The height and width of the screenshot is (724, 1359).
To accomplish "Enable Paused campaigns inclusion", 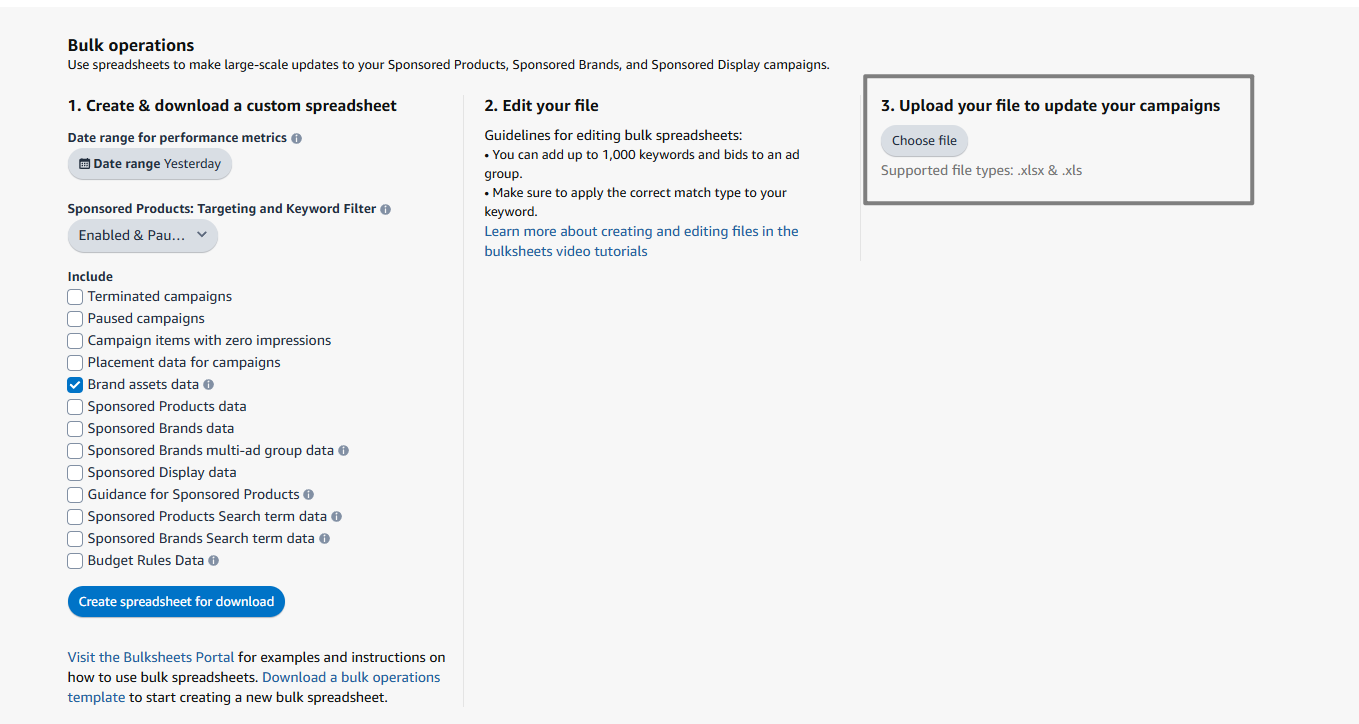I will pos(75,318).
